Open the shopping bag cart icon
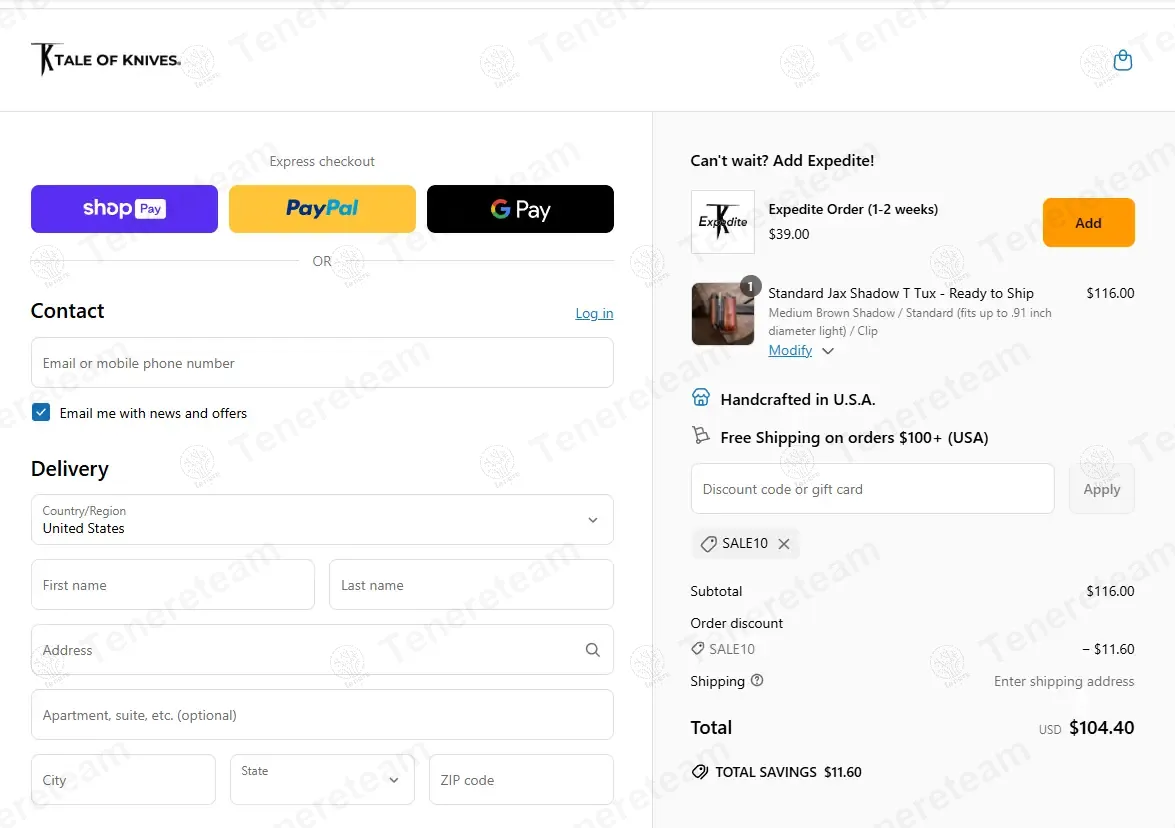Image resolution: width=1175 pixels, height=828 pixels. [x=1123, y=60]
